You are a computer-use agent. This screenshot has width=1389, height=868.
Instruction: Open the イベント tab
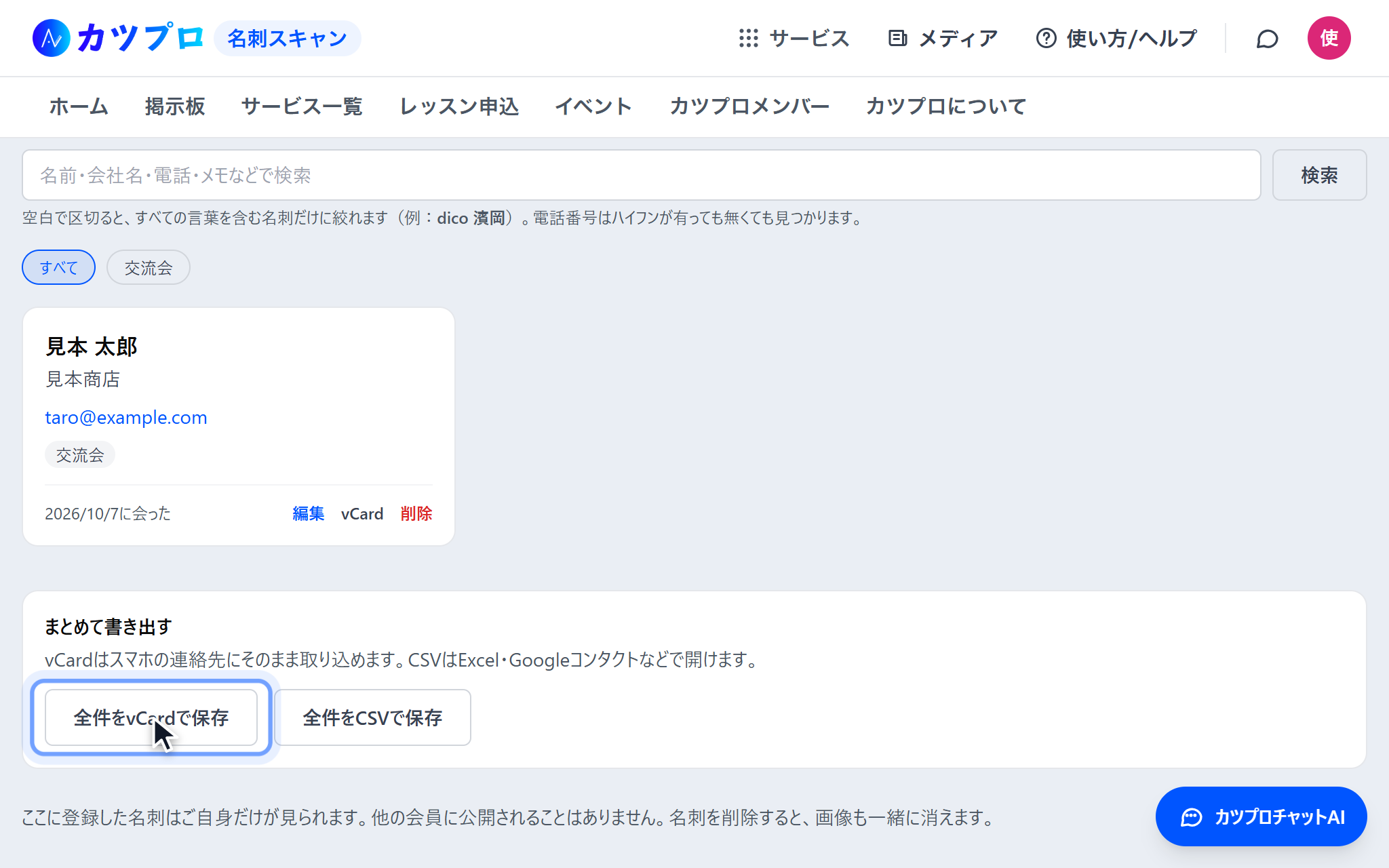(594, 106)
